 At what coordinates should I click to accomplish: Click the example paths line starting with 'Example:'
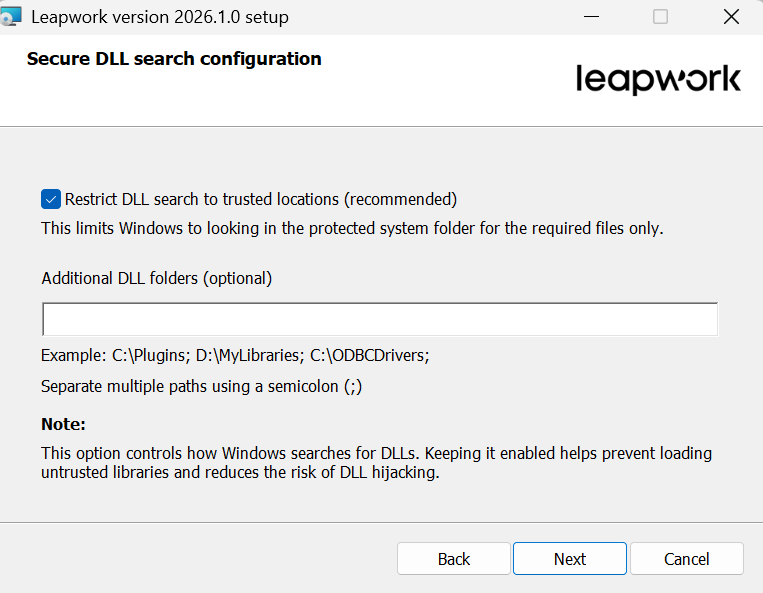coord(236,356)
